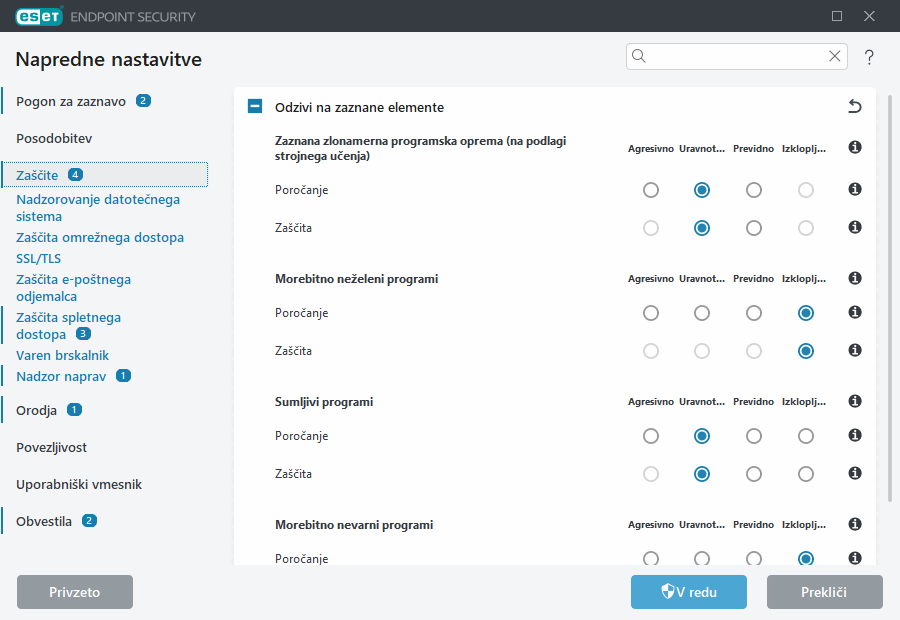Click the V redu button

[x=688, y=592]
